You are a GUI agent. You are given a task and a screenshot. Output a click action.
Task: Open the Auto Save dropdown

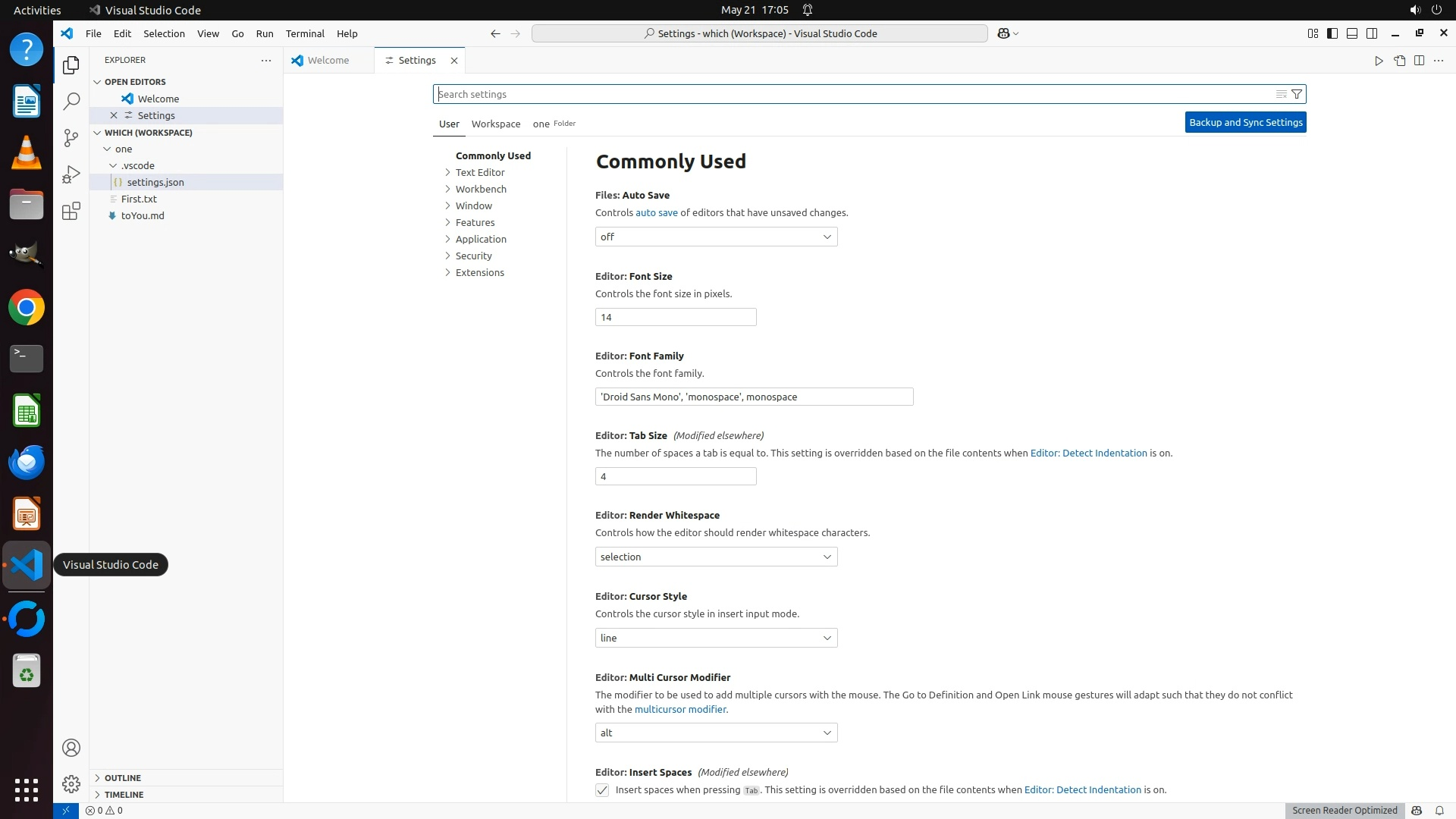click(716, 237)
